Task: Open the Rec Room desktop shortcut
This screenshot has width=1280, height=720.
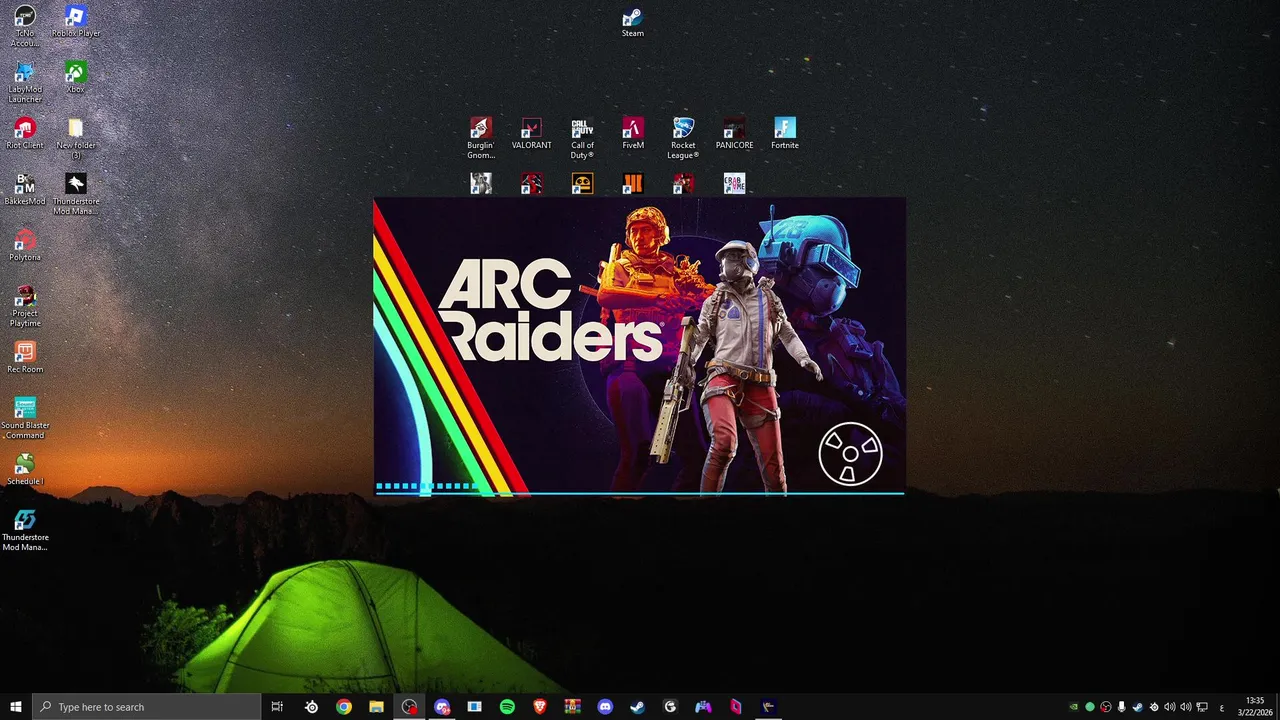Action: (25, 358)
